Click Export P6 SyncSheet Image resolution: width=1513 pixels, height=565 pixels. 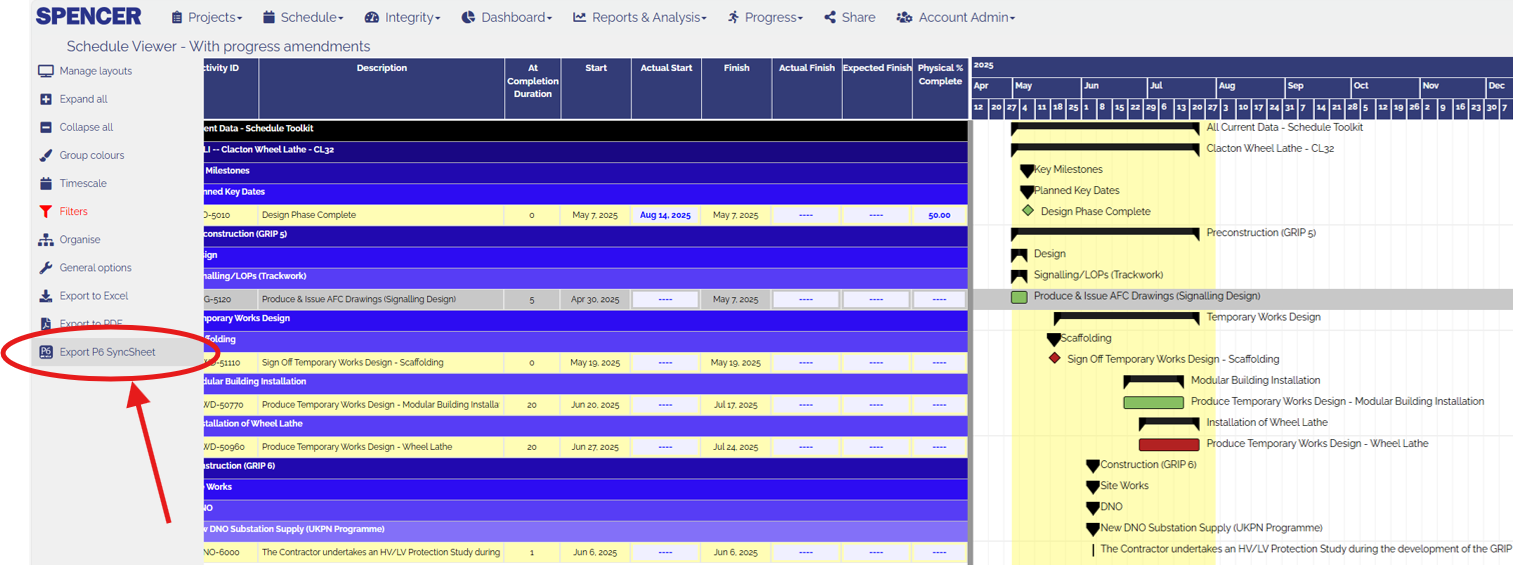[106, 352]
